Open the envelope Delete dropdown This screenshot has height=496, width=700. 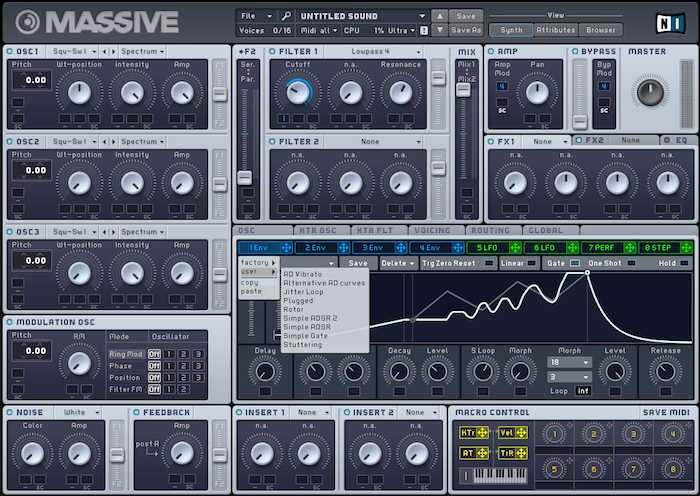(x=399, y=263)
